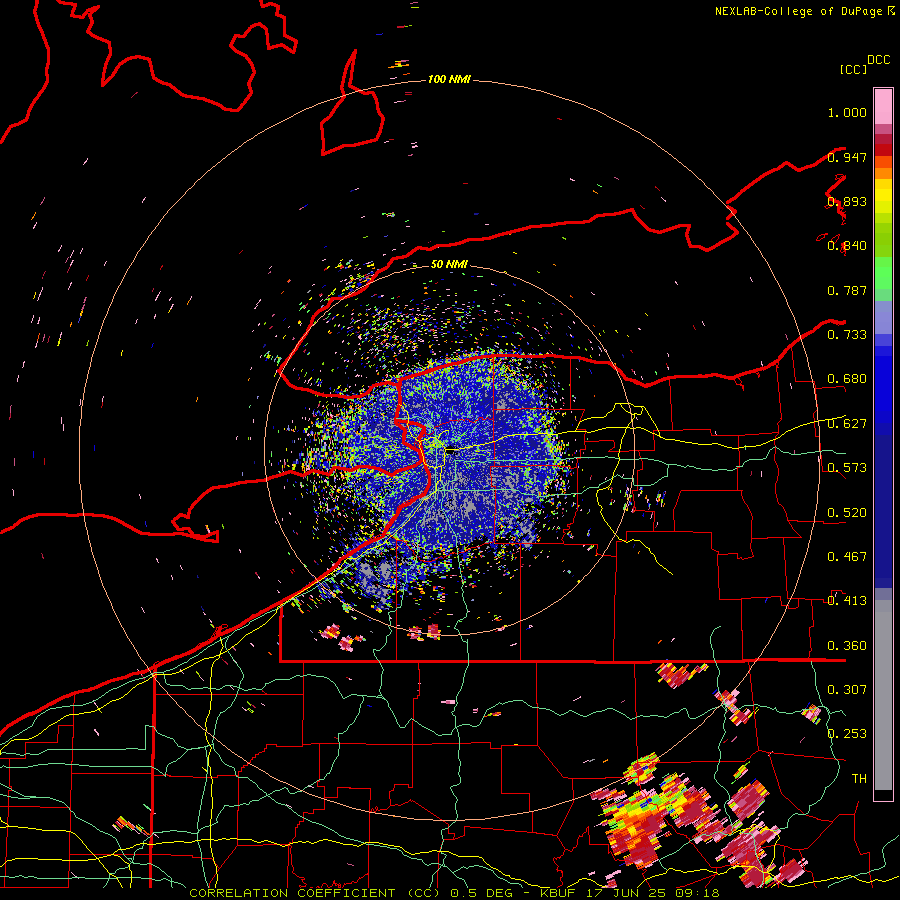
Task: Click the 0.467 legend value
Action: 847,557
